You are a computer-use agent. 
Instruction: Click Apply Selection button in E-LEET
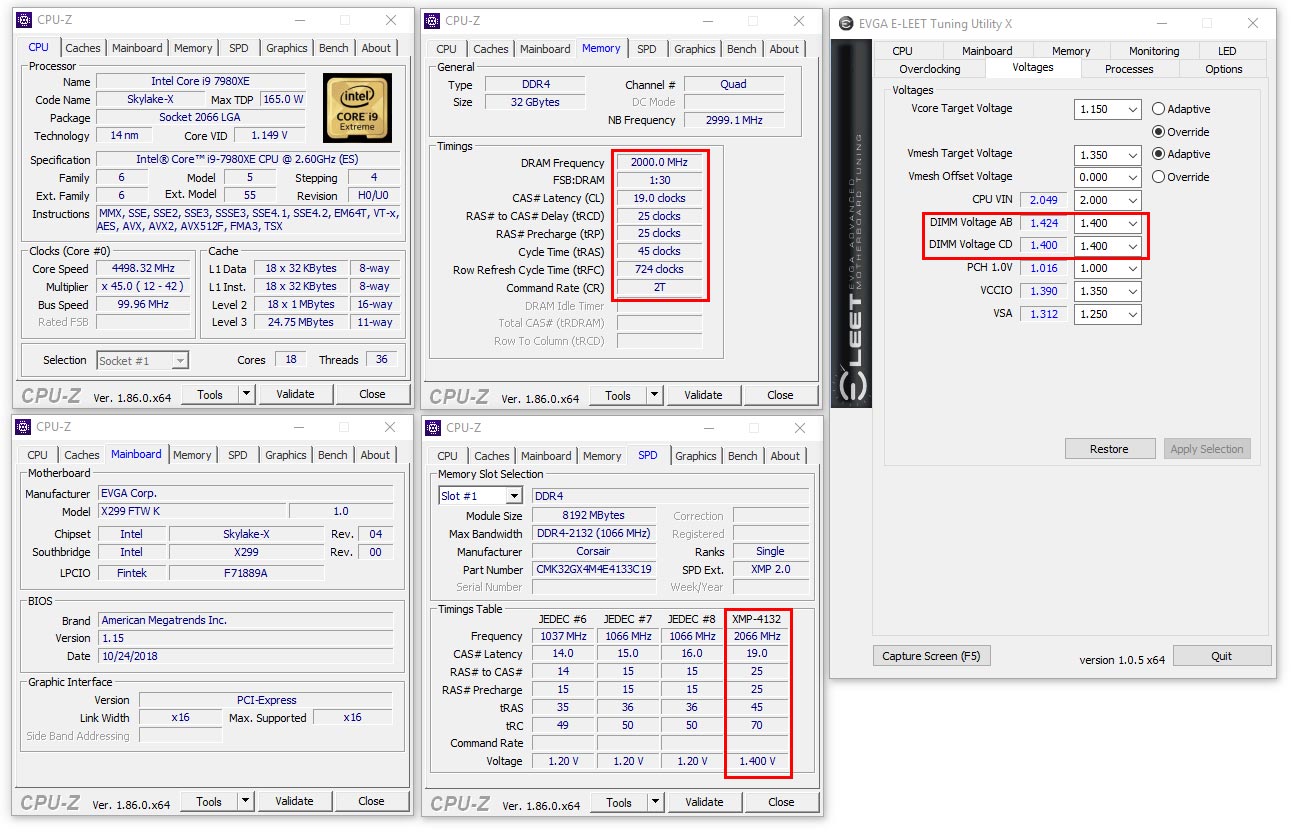pyautogui.click(x=1207, y=449)
